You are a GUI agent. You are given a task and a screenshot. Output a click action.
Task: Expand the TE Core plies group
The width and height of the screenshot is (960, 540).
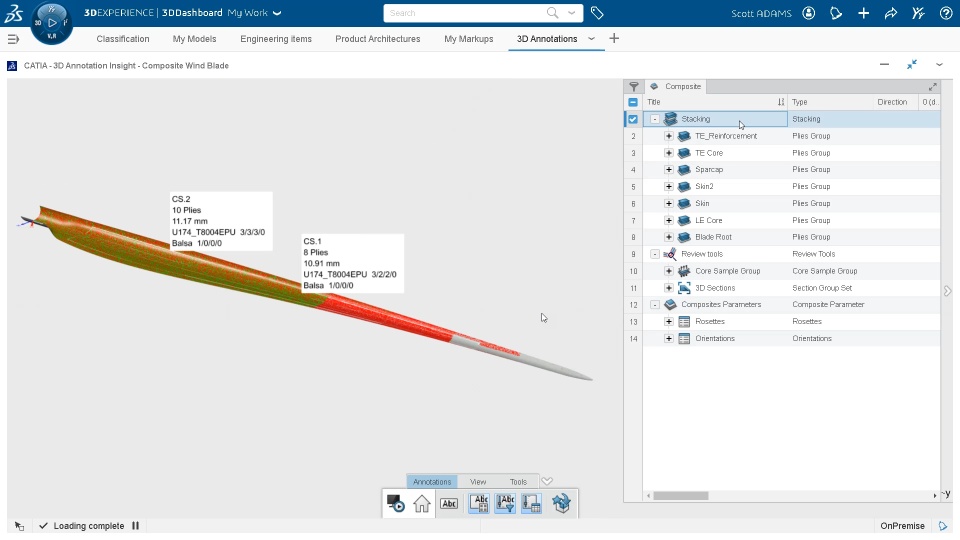pyautogui.click(x=669, y=153)
